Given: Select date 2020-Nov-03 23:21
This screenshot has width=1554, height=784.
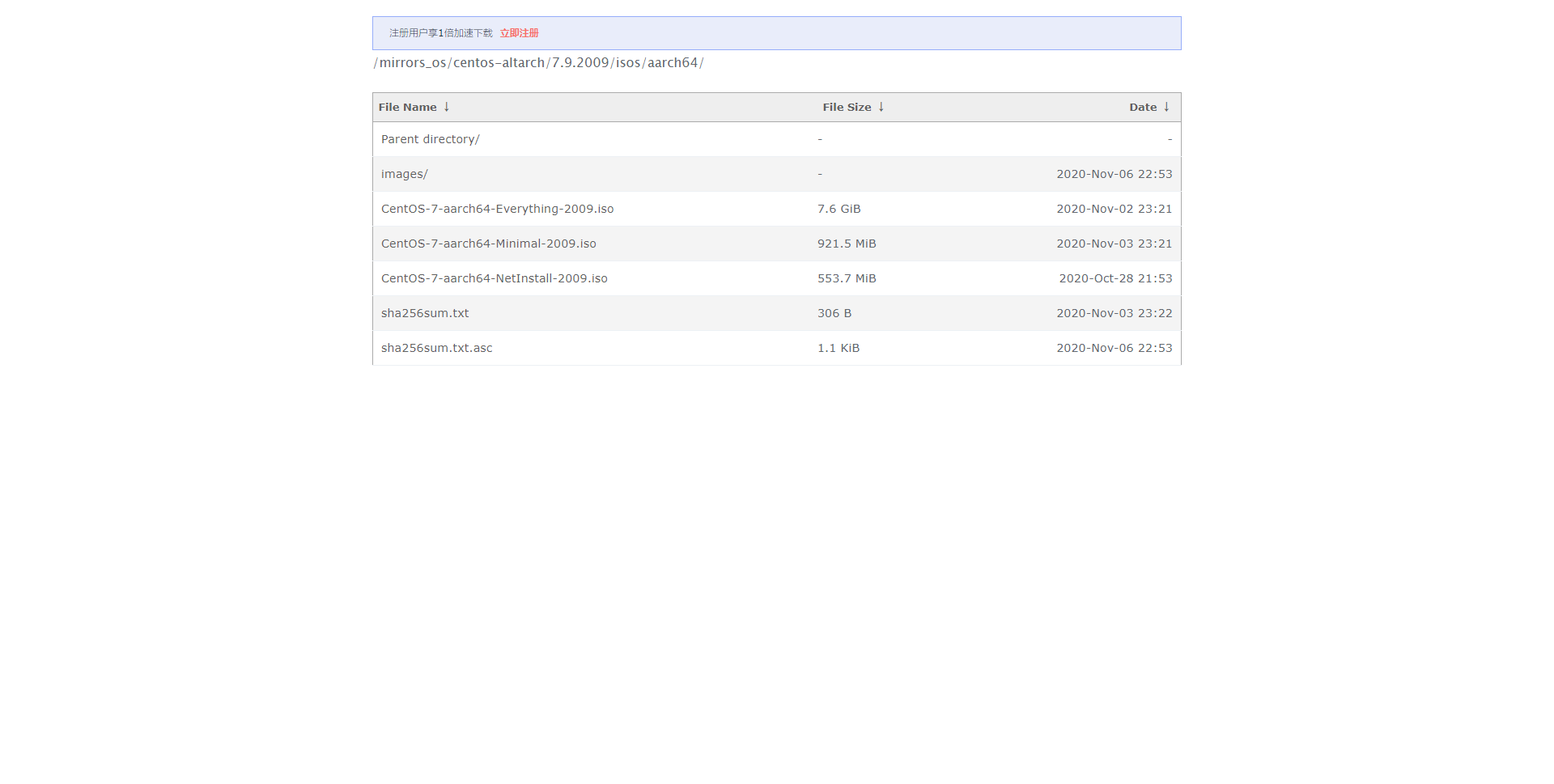Looking at the screenshot, I should (x=1114, y=244).
